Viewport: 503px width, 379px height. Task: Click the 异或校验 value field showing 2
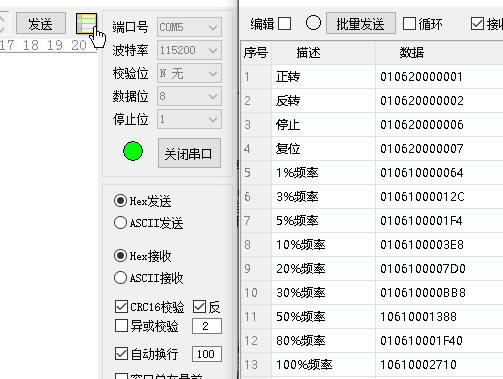click(x=207, y=326)
